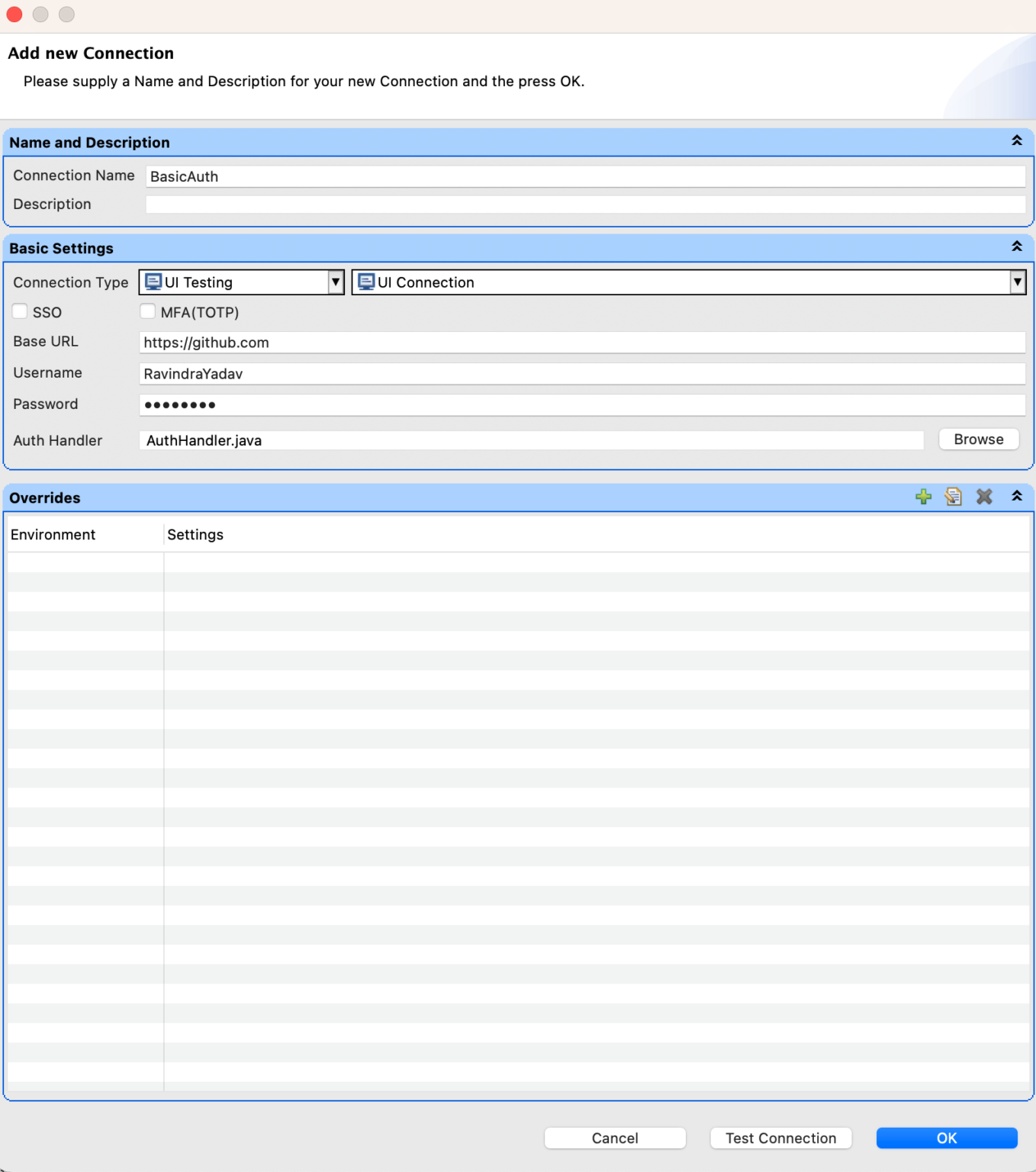Browse for an Auth Handler file
Screen dimensions: 1036x1172
coord(978,439)
